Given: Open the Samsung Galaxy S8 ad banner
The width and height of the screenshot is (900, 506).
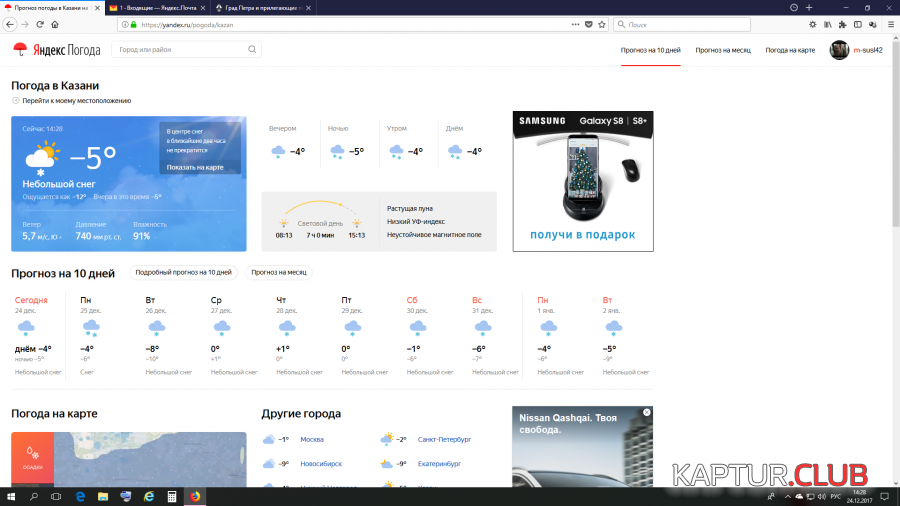Looking at the screenshot, I should coord(583,181).
